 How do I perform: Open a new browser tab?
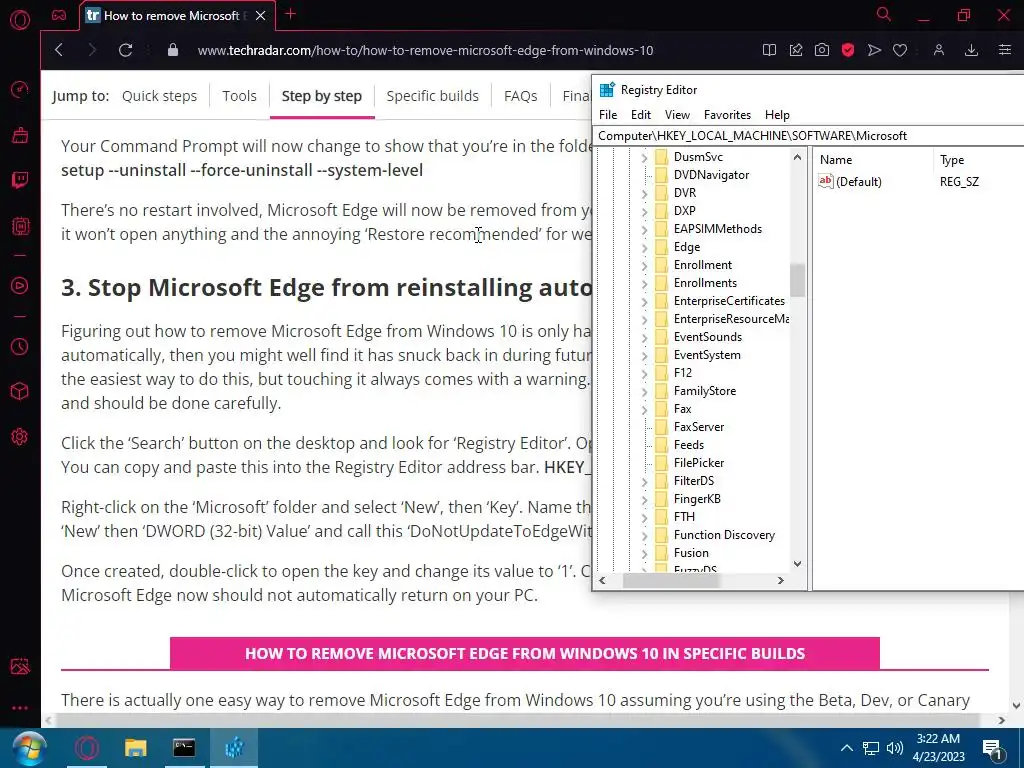(291, 14)
